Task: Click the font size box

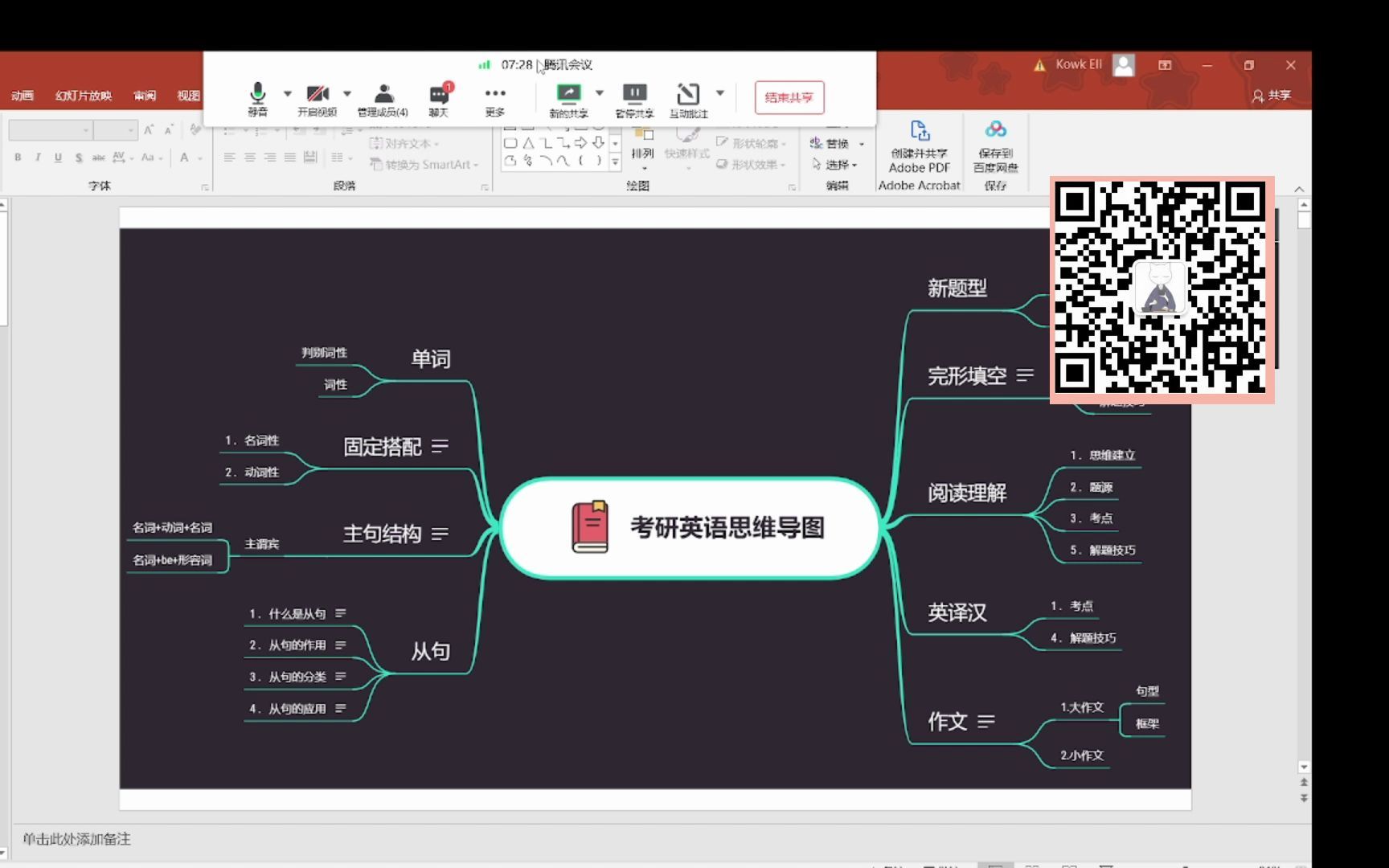Action: [116, 129]
